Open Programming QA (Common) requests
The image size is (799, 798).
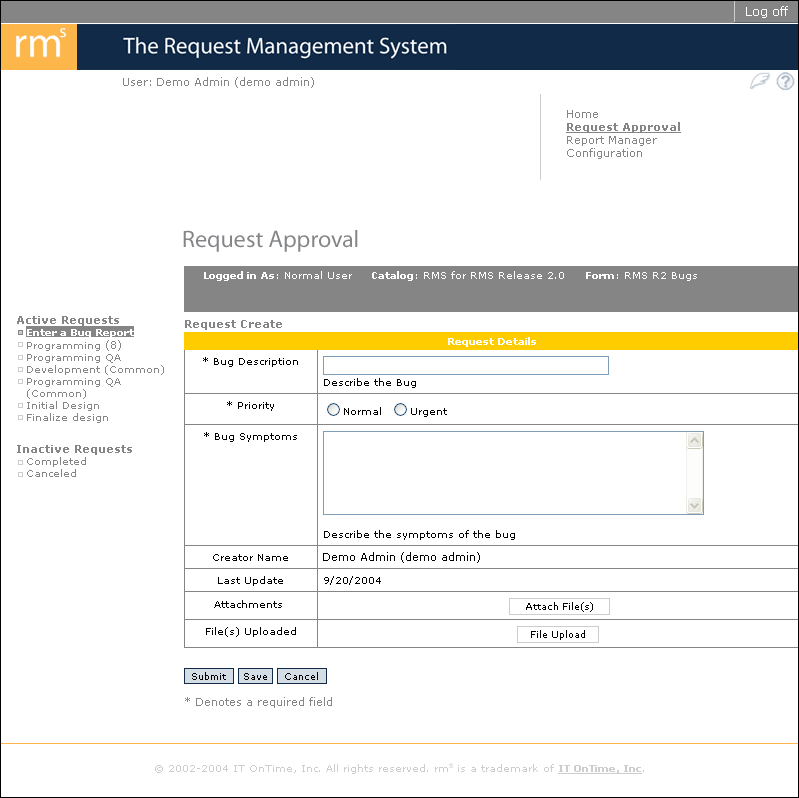(73, 387)
